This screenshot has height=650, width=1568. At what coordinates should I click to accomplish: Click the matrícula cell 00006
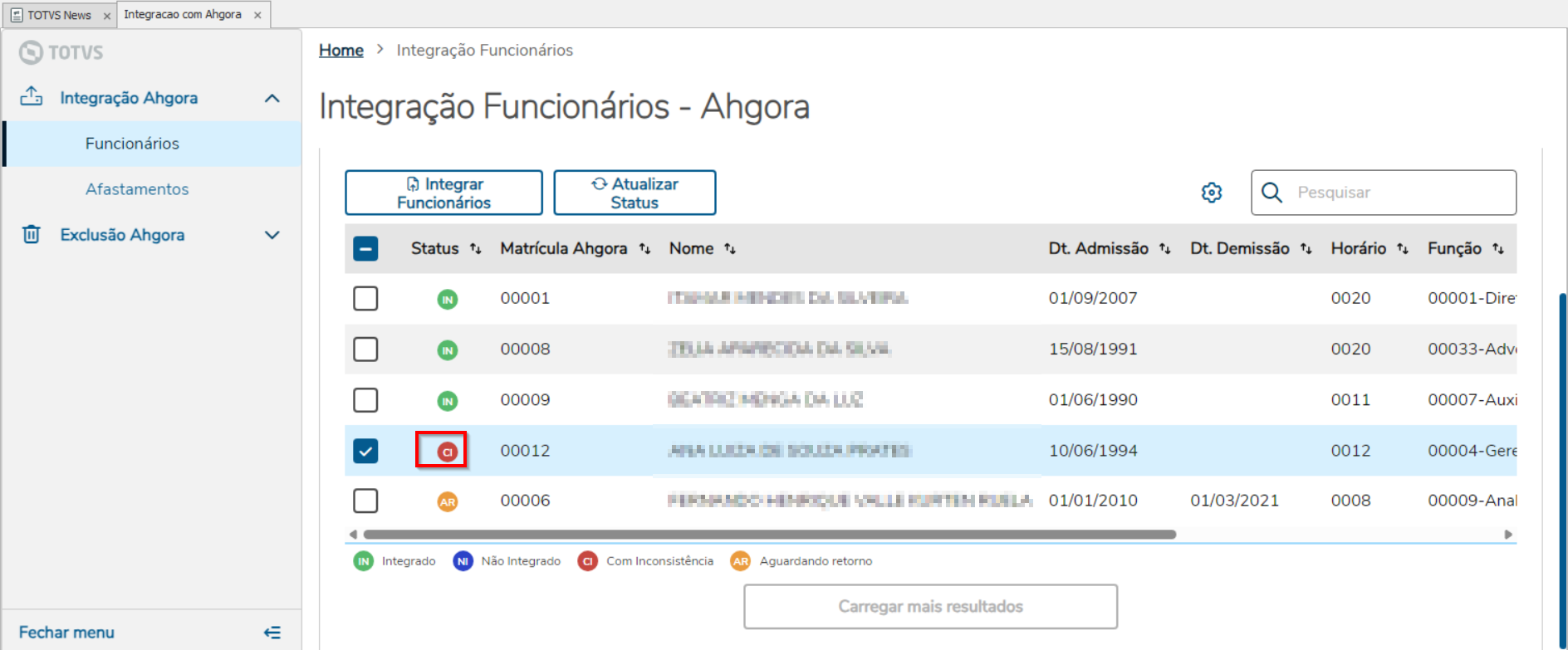pyautogui.click(x=525, y=501)
